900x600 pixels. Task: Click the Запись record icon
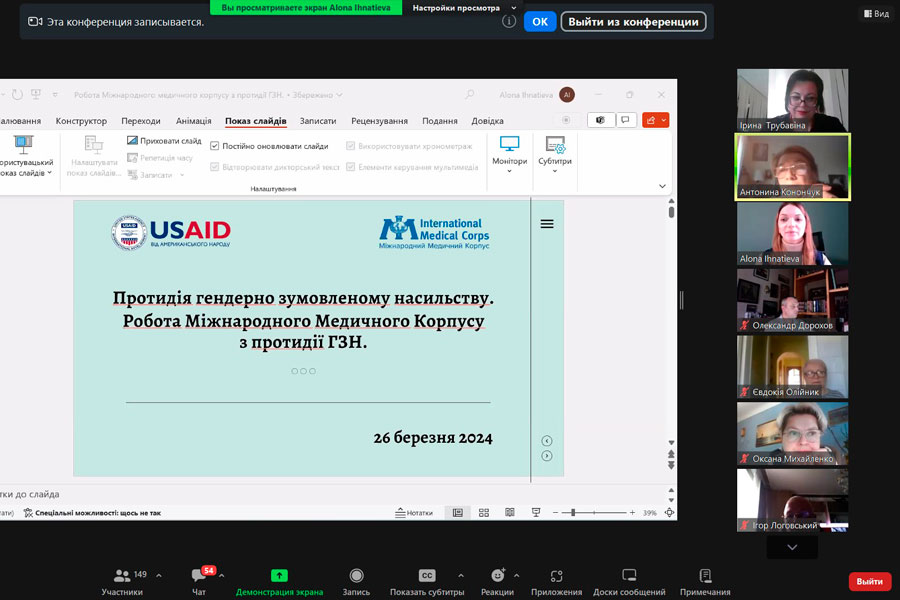356,575
